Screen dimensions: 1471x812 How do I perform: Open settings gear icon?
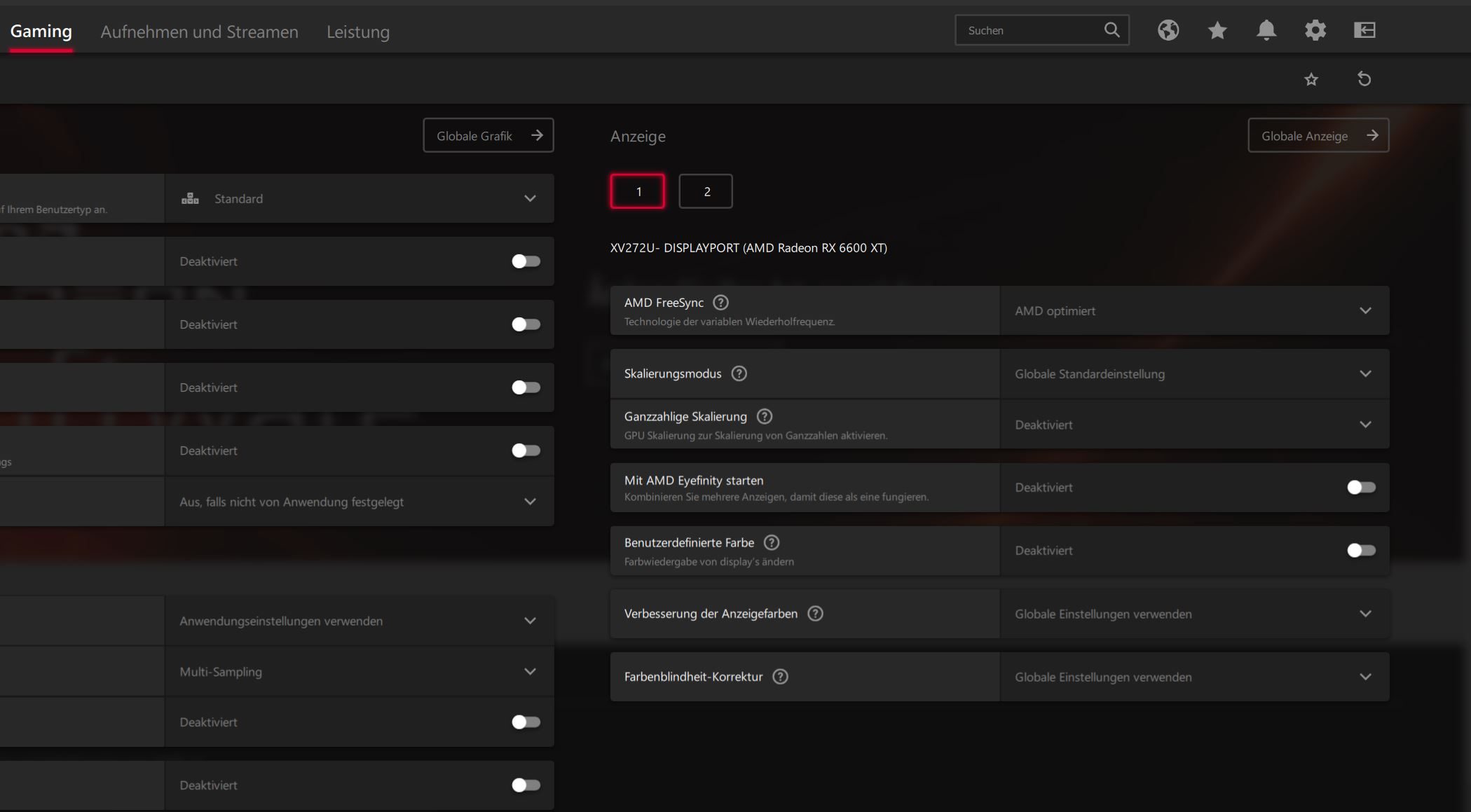(x=1315, y=30)
